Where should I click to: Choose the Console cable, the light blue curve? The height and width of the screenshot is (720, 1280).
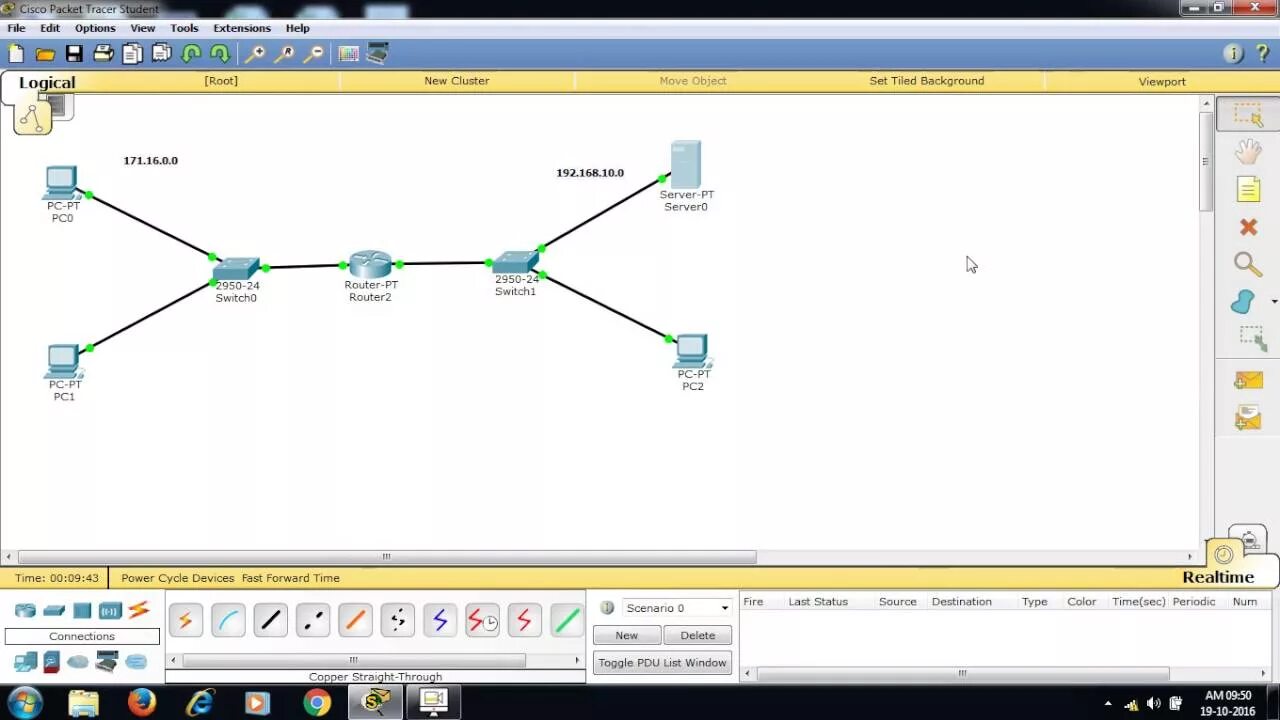[x=228, y=621]
